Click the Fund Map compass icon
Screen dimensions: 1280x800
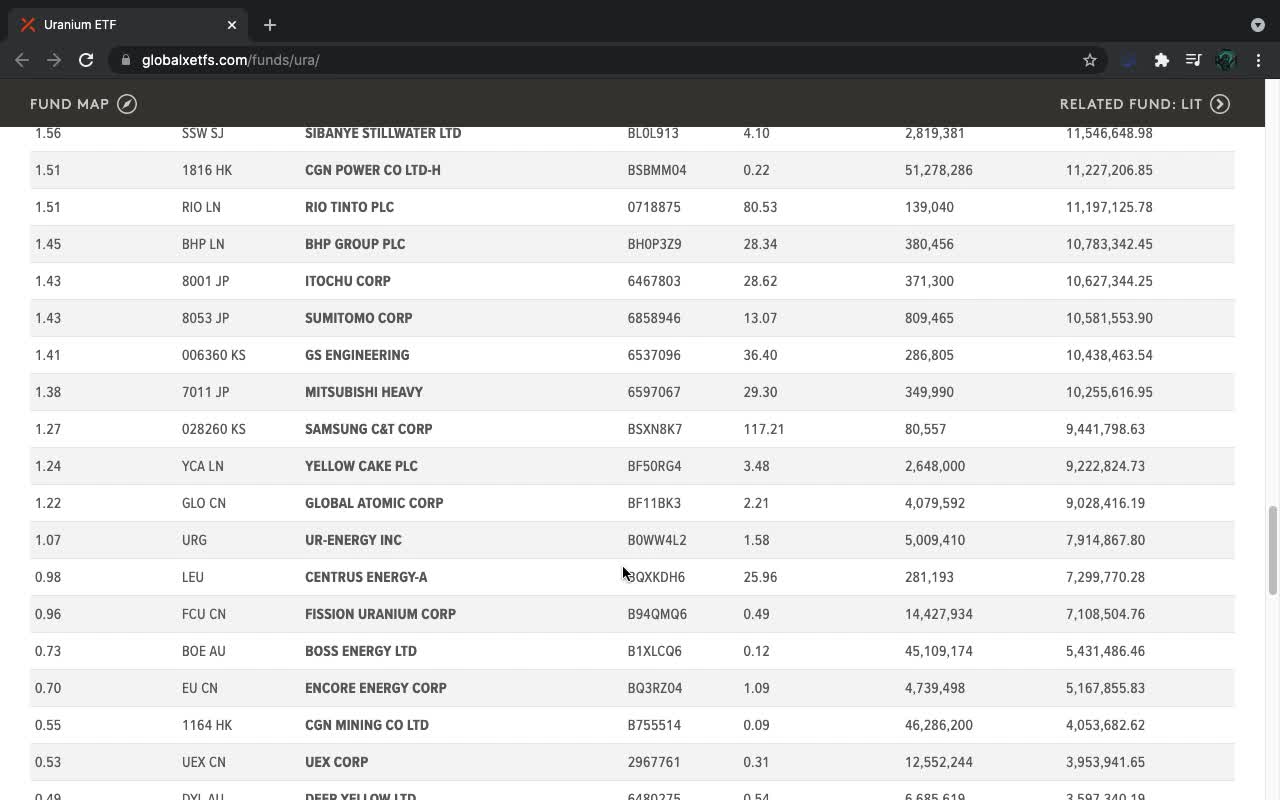[x=127, y=104]
